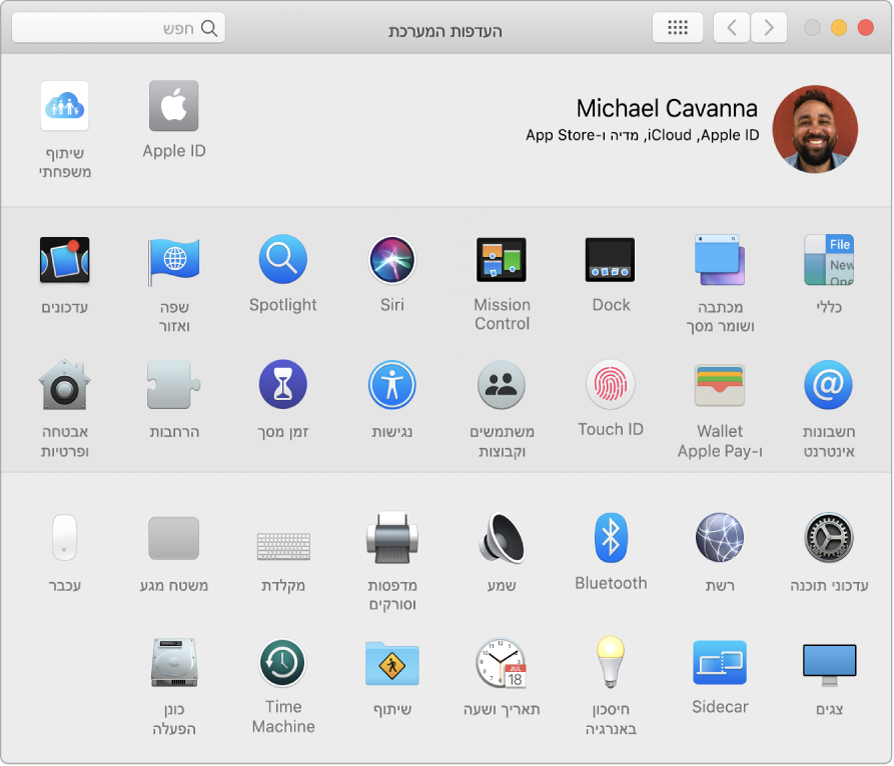The width and height of the screenshot is (894, 766).
Task: Click the yellow minimize window button
Action: (x=839, y=27)
